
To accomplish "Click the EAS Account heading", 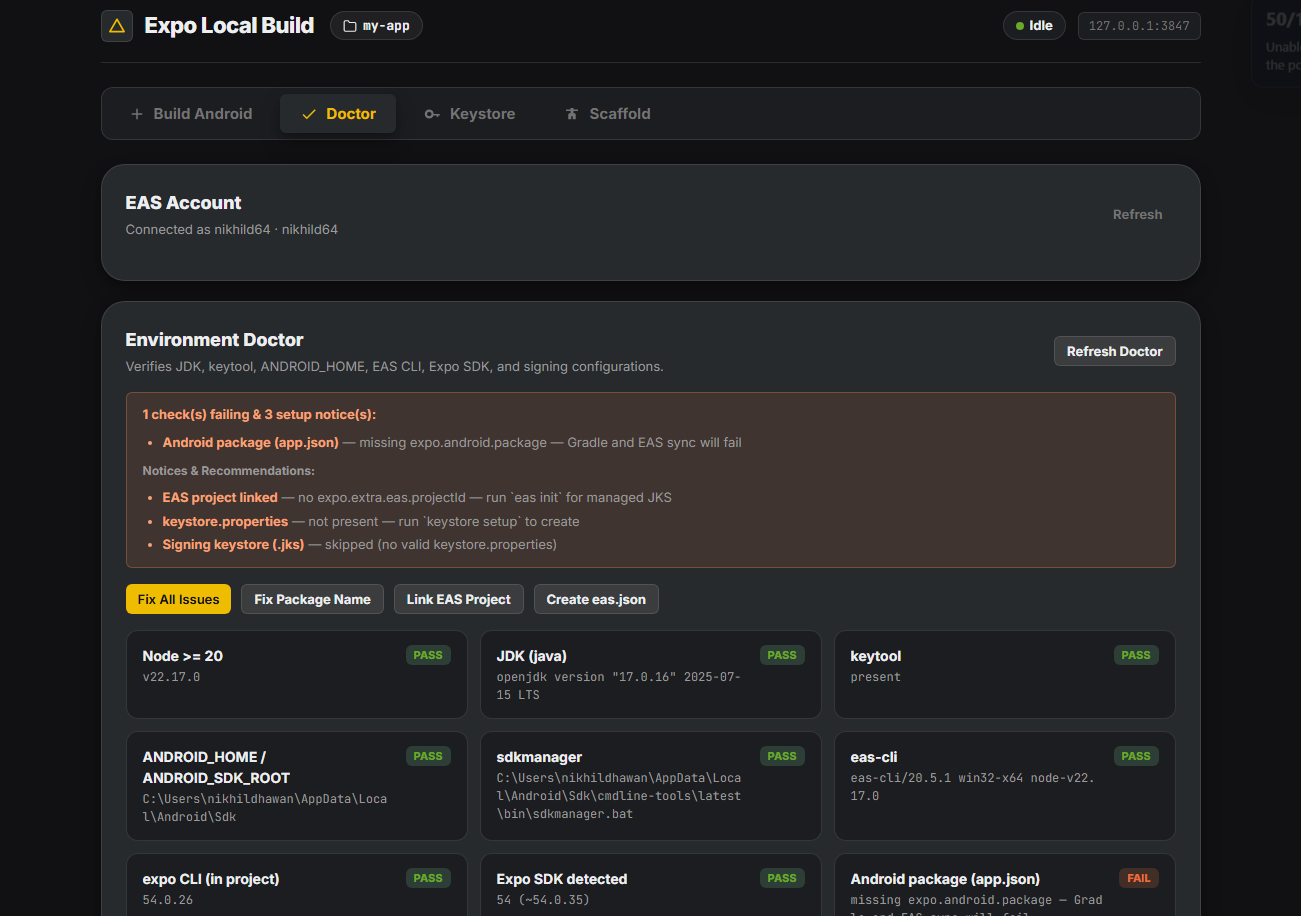I will (x=183, y=203).
